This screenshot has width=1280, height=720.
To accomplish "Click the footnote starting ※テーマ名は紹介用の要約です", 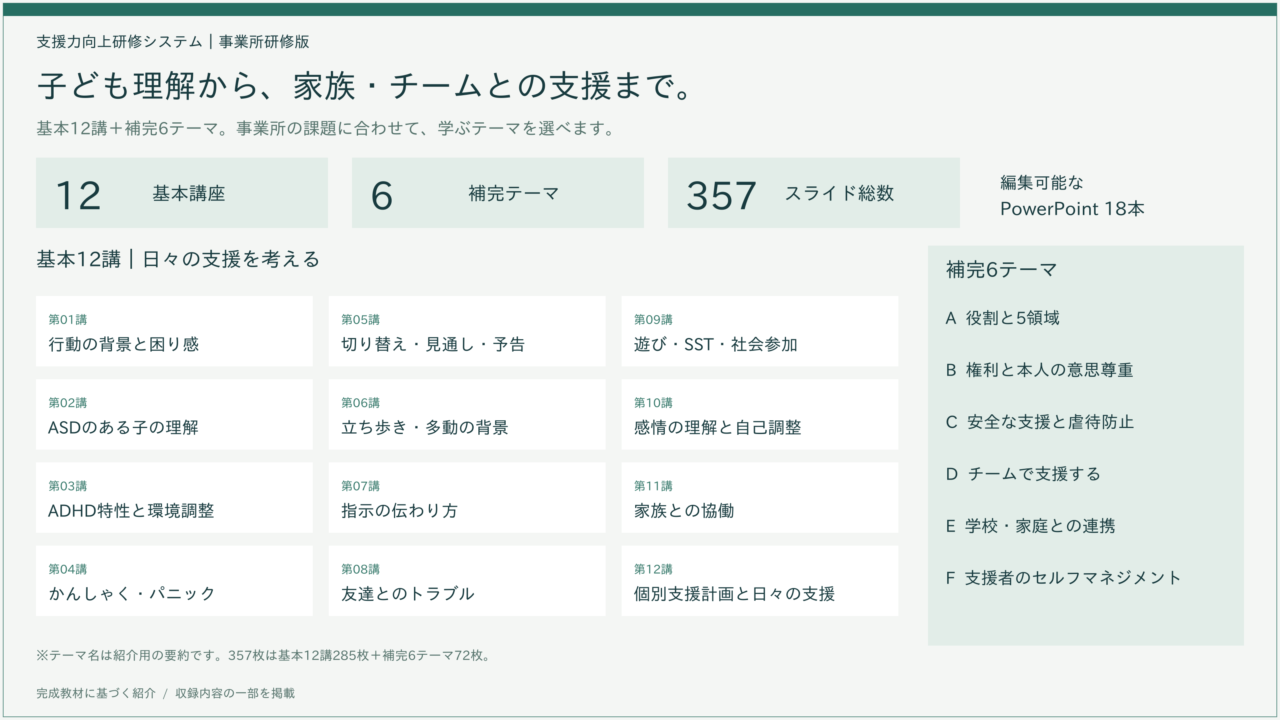I will pyautogui.click(x=262, y=656).
